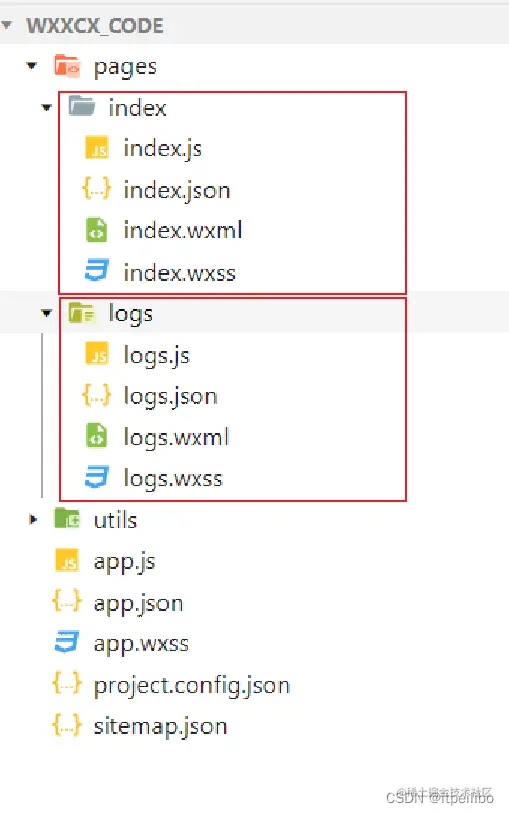The image size is (509, 815).
Task: Click the wxml icon of logs.wxml
Action: [97, 436]
